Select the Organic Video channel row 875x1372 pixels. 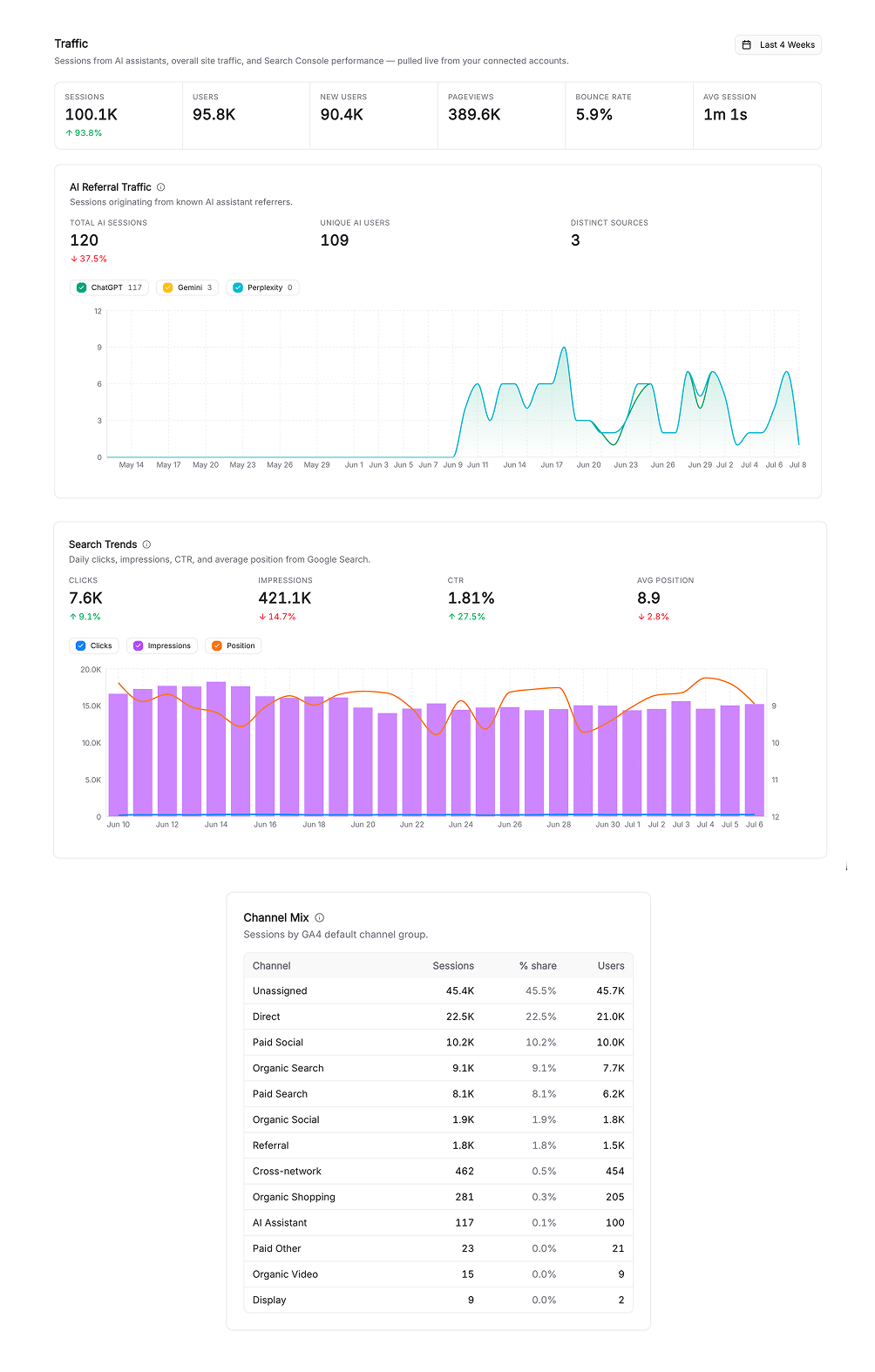tap(438, 1274)
